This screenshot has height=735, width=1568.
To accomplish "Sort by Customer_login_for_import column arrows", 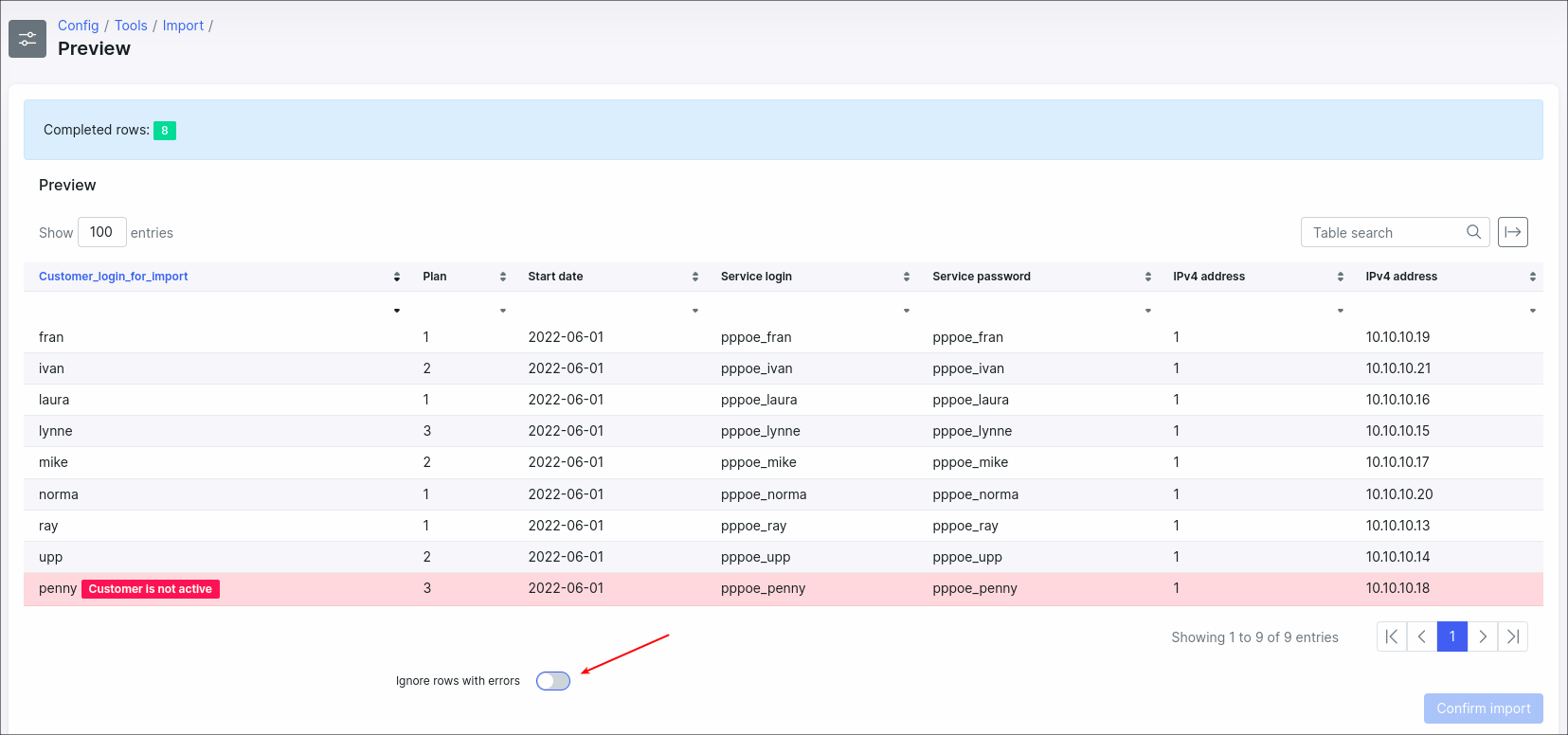I will click(396, 277).
